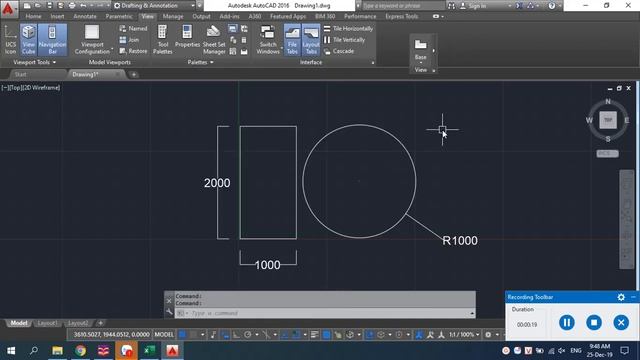The image size is (640, 360).
Task: Expand the Palettes panel
Action: coord(200,62)
